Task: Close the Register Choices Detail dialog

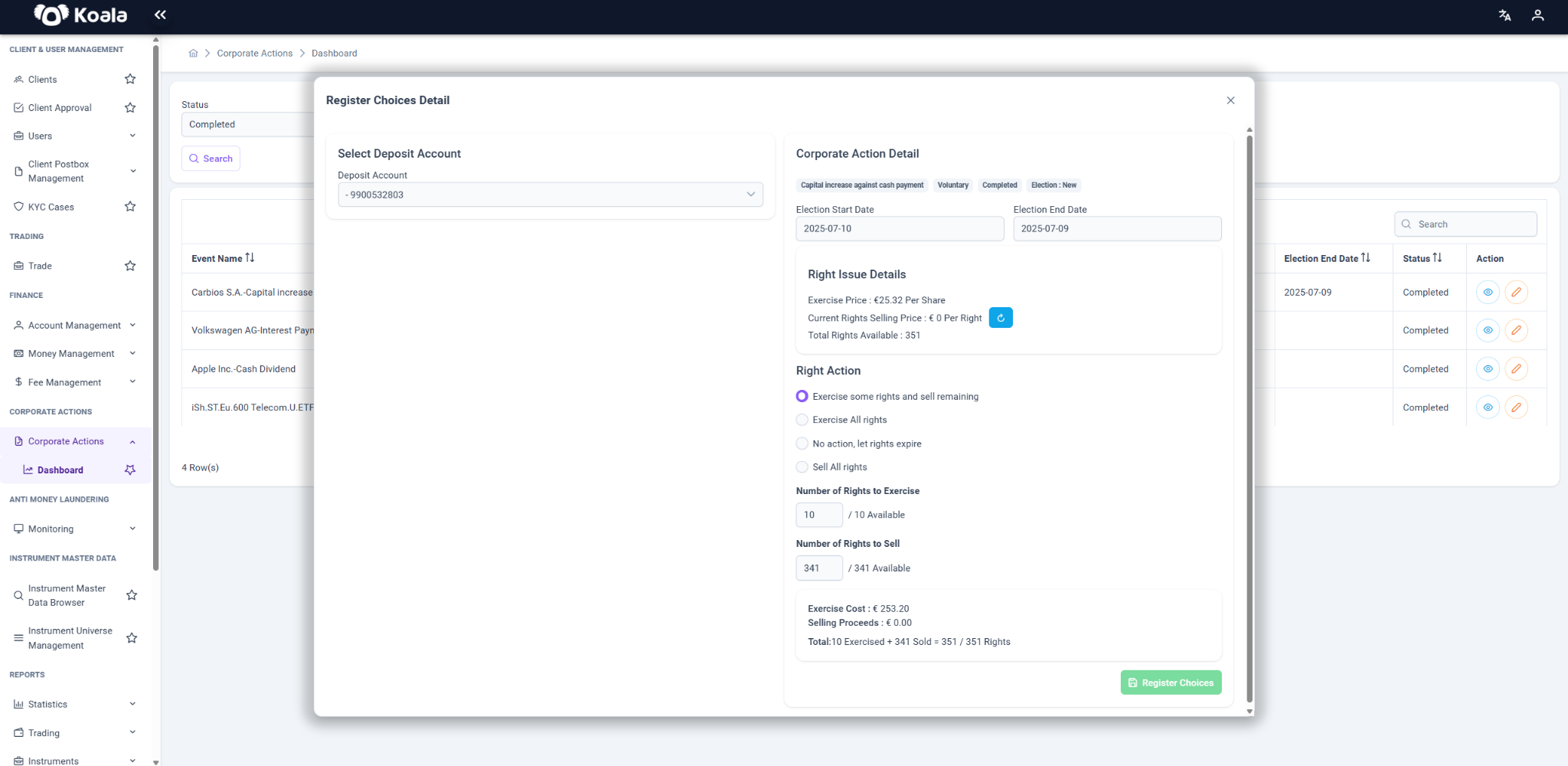Action: point(1230,100)
